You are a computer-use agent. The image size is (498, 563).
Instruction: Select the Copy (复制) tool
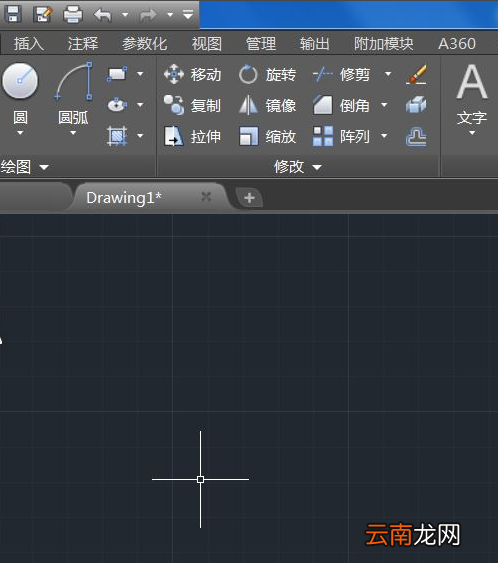[x=192, y=106]
